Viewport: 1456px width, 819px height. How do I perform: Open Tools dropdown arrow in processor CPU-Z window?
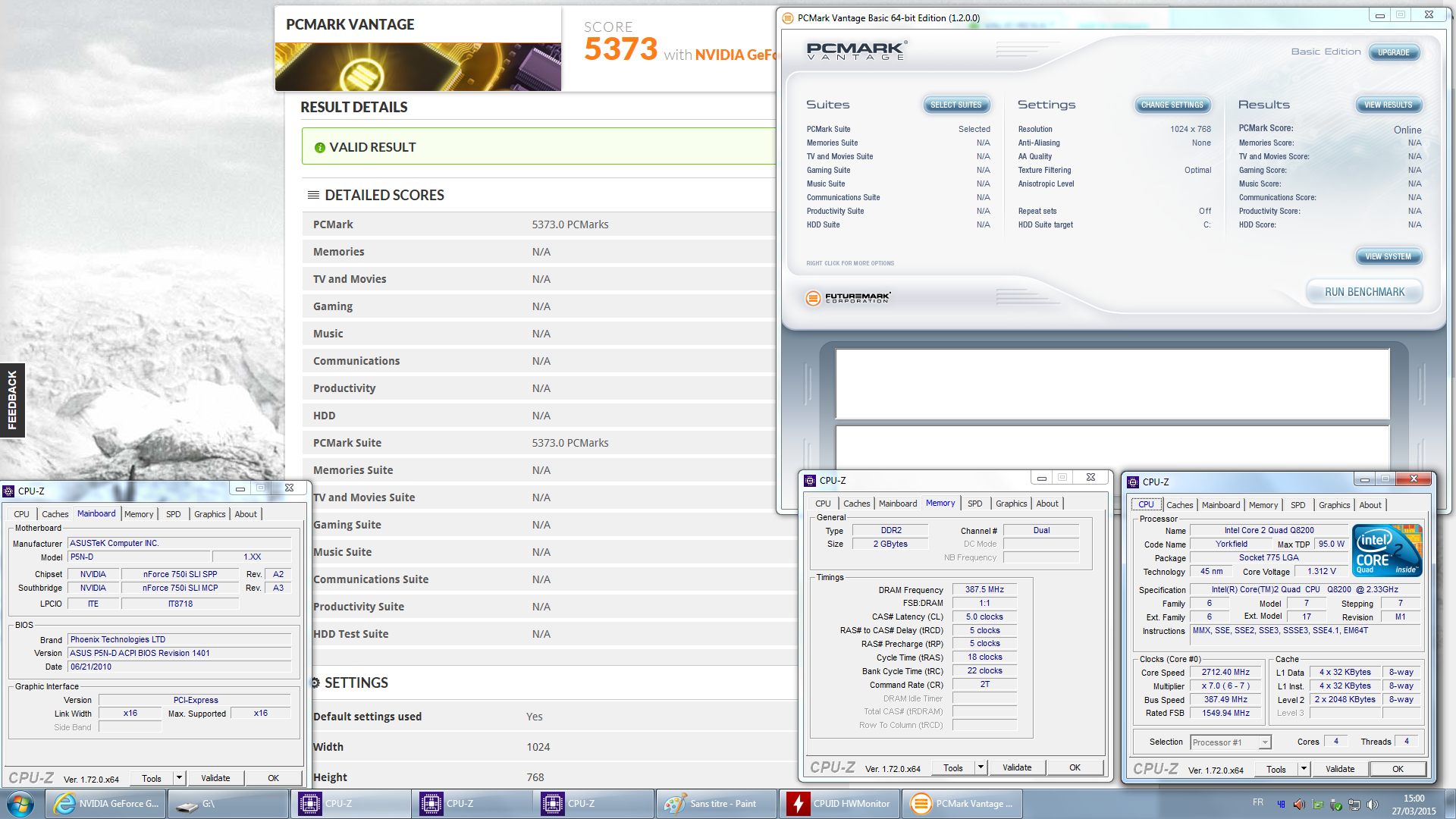[1304, 769]
